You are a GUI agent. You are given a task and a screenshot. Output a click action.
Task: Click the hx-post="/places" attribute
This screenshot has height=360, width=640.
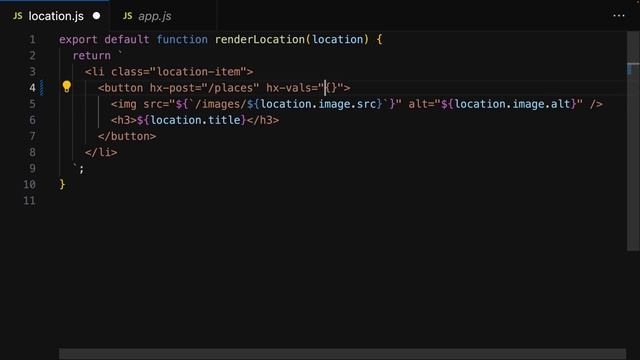coord(204,88)
